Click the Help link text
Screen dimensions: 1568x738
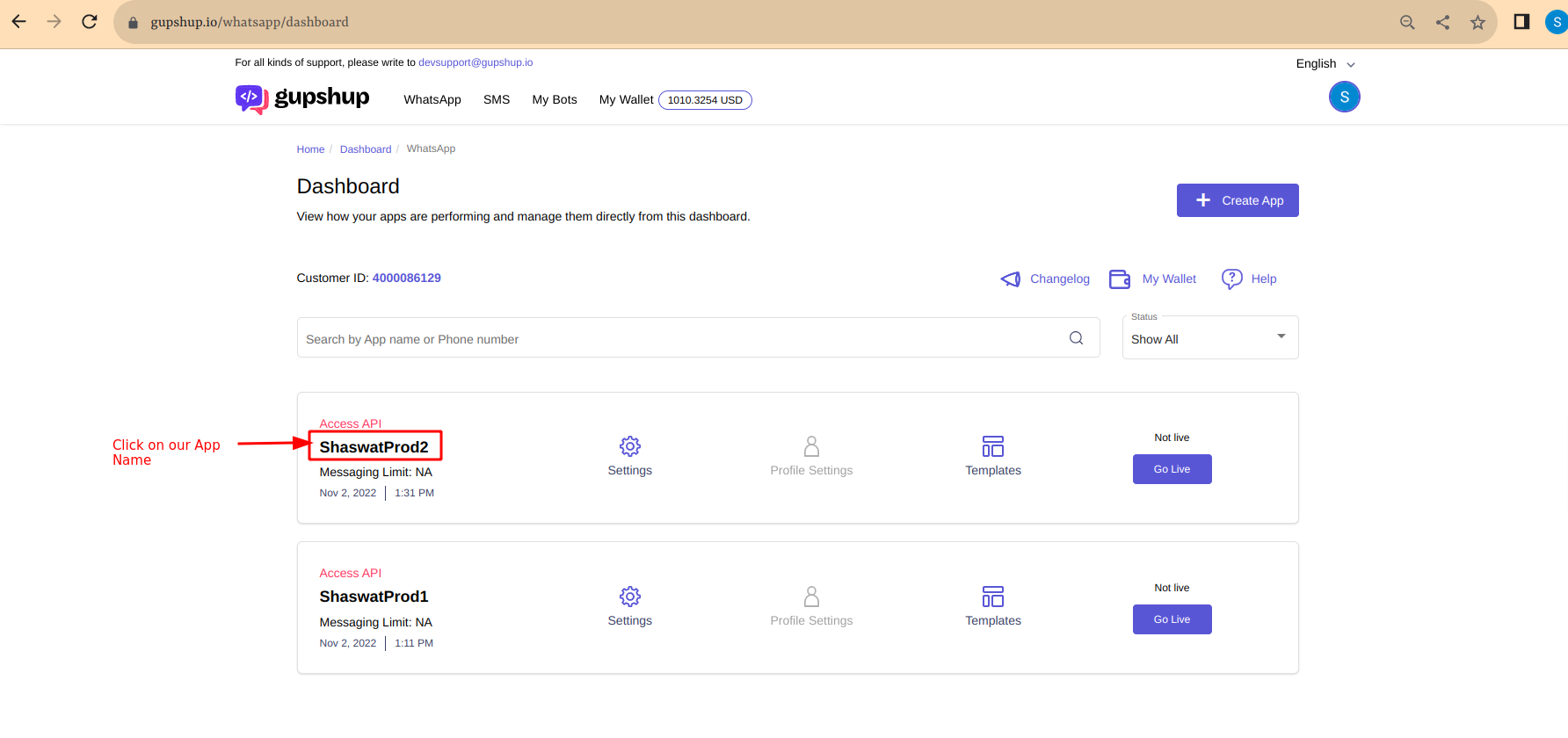pyautogui.click(x=1264, y=279)
